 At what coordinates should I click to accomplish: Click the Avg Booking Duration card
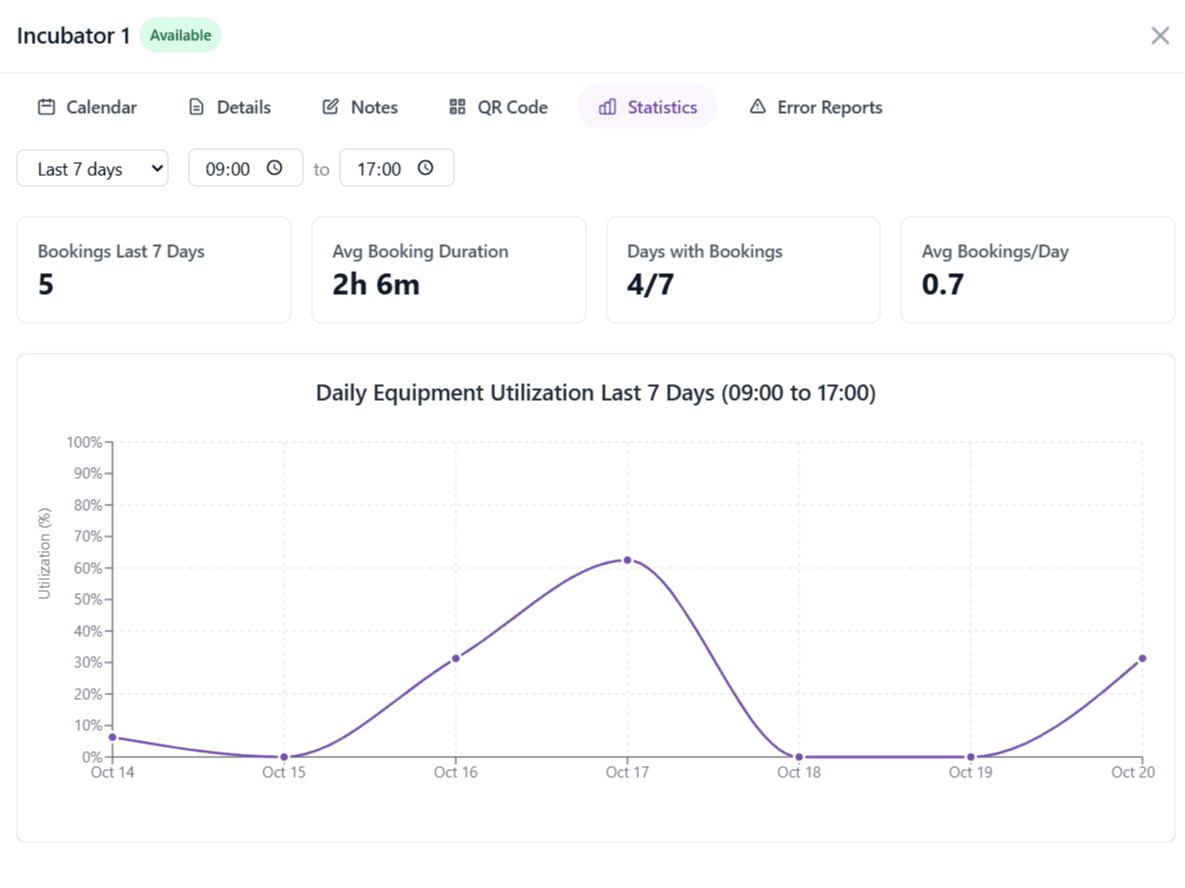pos(448,270)
